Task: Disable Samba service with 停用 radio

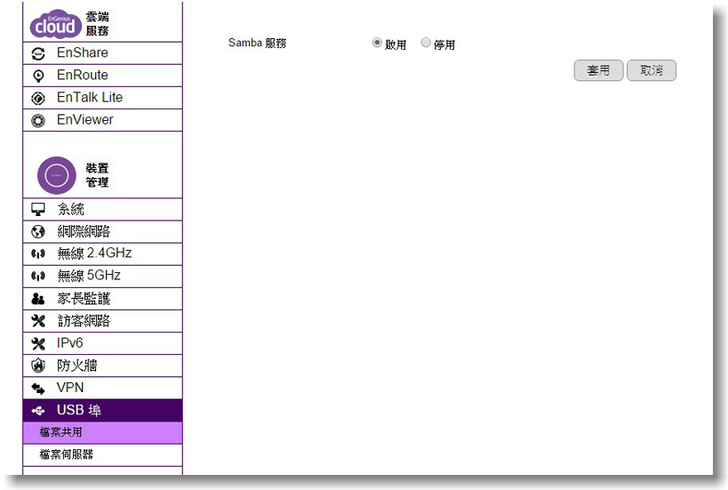Action: tap(426, 43)
